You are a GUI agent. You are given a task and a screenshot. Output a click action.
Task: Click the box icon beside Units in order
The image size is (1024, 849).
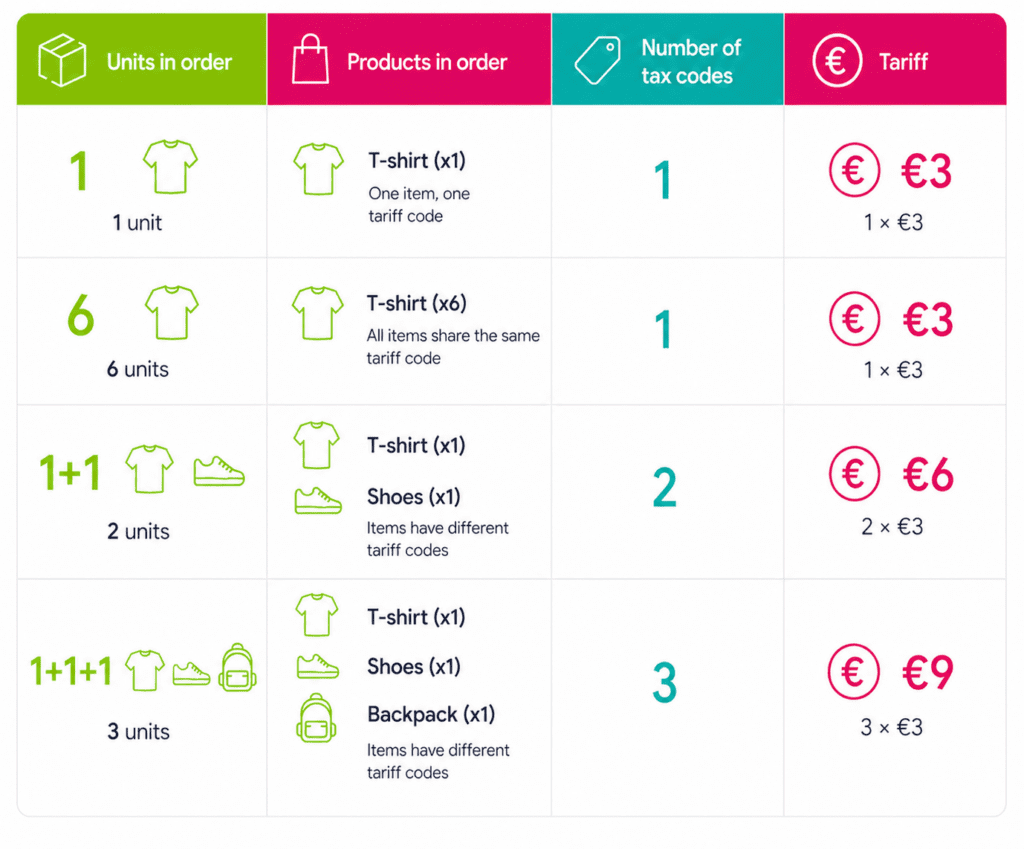coord(62,61)
